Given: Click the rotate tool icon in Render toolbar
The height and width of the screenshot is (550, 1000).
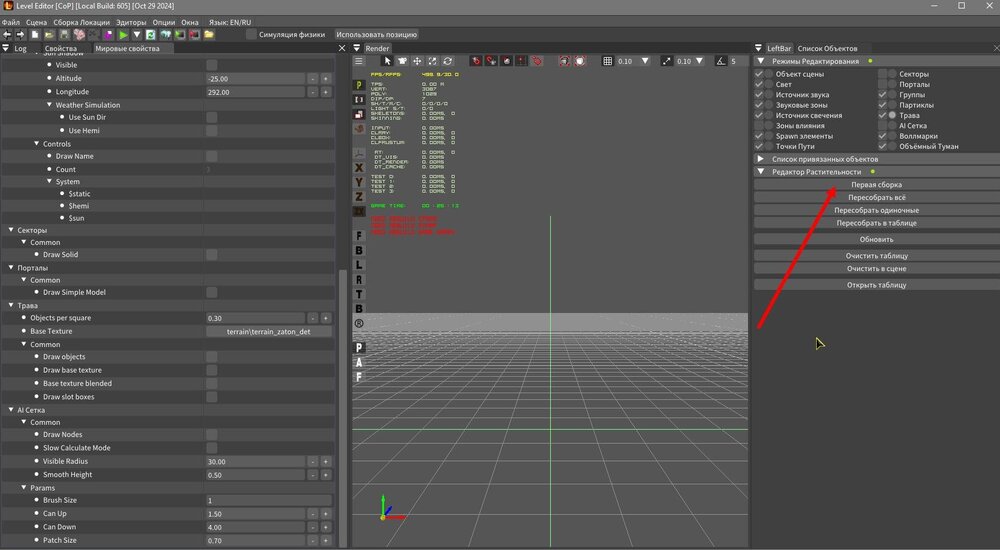Looking at the screenshot, I should pos(448,61).
